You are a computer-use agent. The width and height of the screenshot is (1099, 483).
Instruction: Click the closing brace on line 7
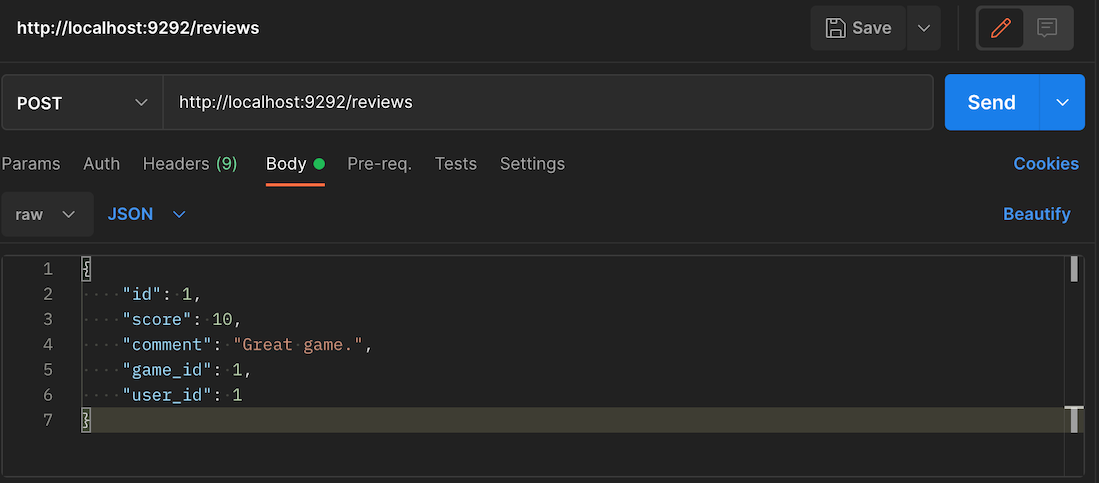(x=86, y=420)
